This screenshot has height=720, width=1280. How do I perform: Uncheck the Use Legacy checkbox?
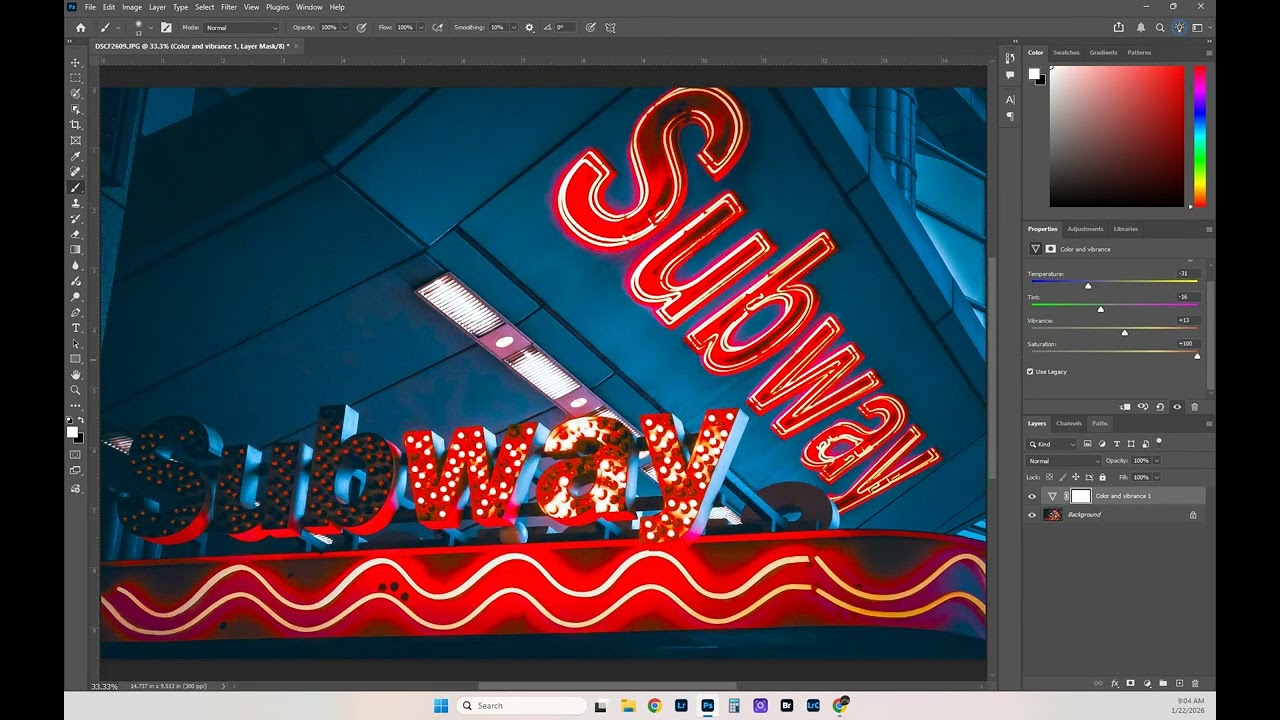click(x=1031, y=371)
